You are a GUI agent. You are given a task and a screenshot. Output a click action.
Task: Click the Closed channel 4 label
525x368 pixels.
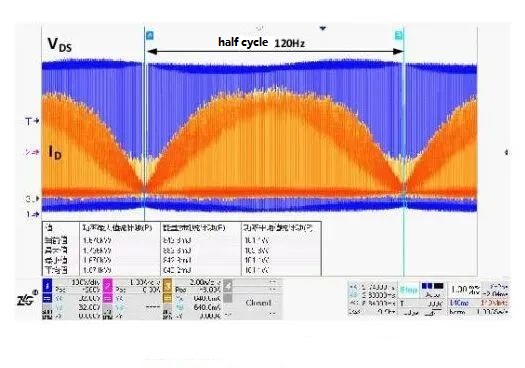258,303
